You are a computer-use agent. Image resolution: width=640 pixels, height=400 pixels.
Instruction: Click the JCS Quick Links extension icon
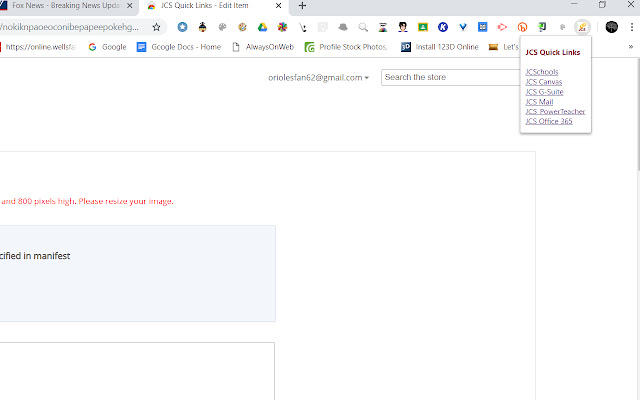582,27
